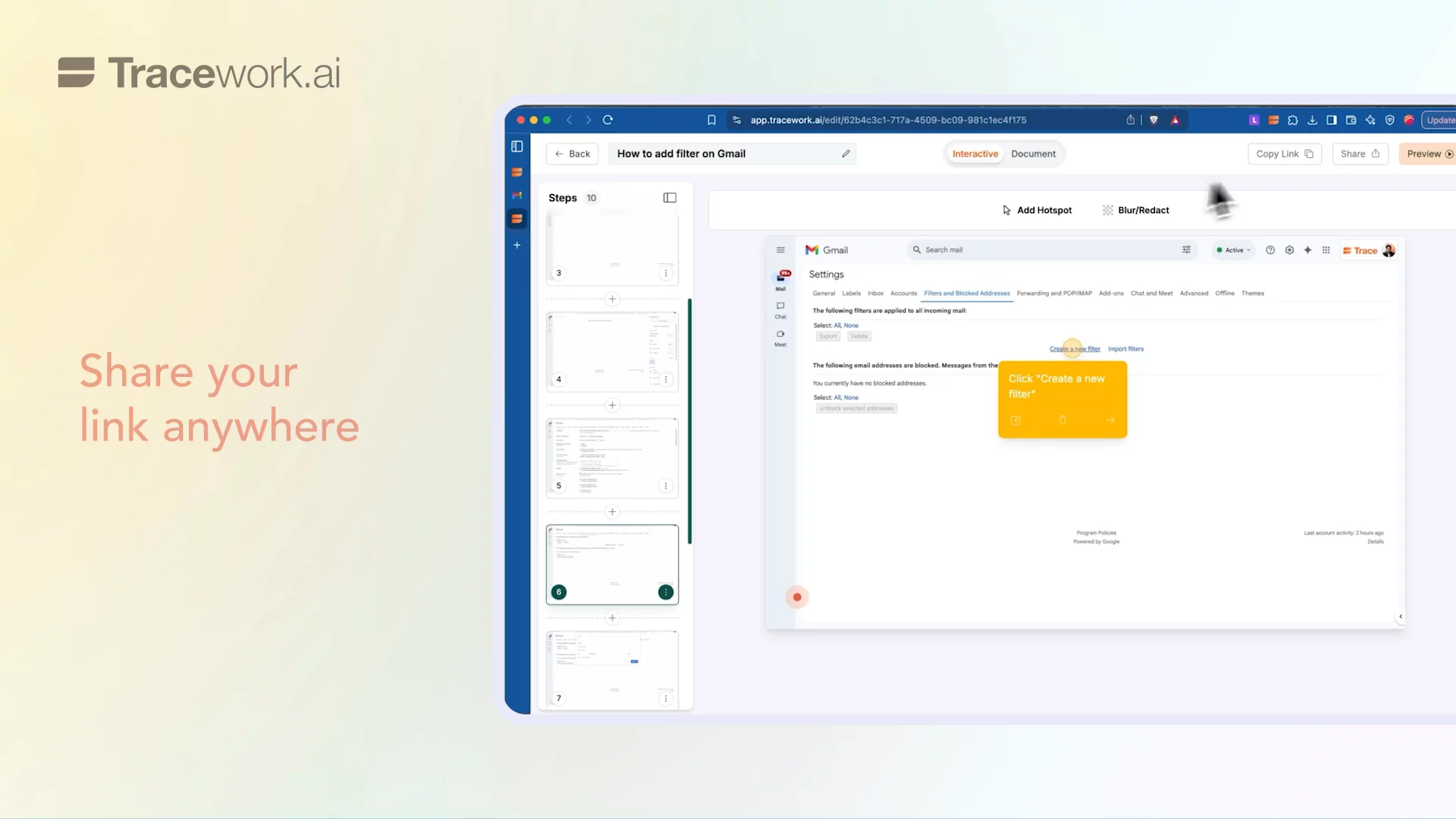Open the browser downloads icon
Screen dimensions: 1456x819
[1312, 120]
